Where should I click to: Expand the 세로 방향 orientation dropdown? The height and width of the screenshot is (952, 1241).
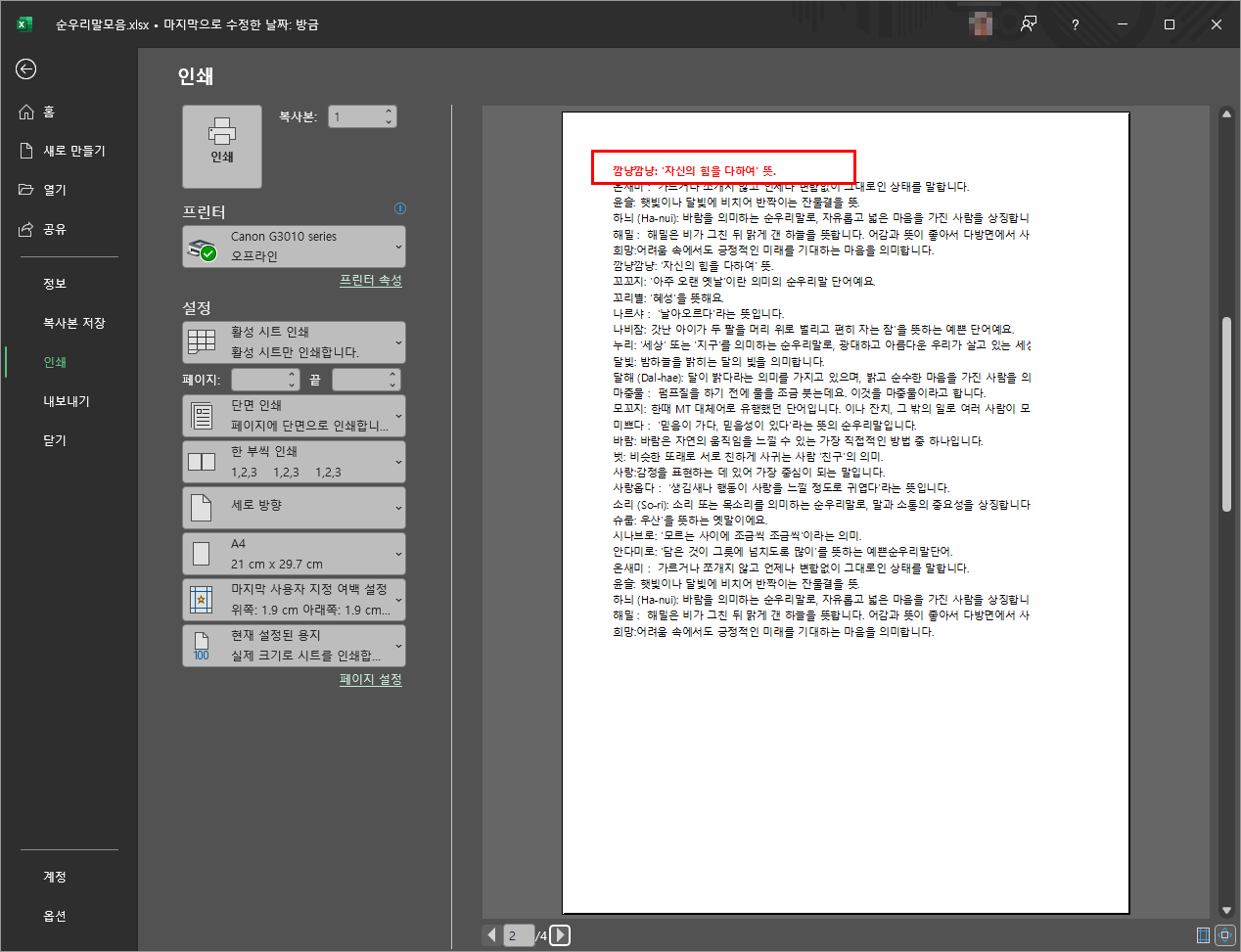tap(294, 508)
